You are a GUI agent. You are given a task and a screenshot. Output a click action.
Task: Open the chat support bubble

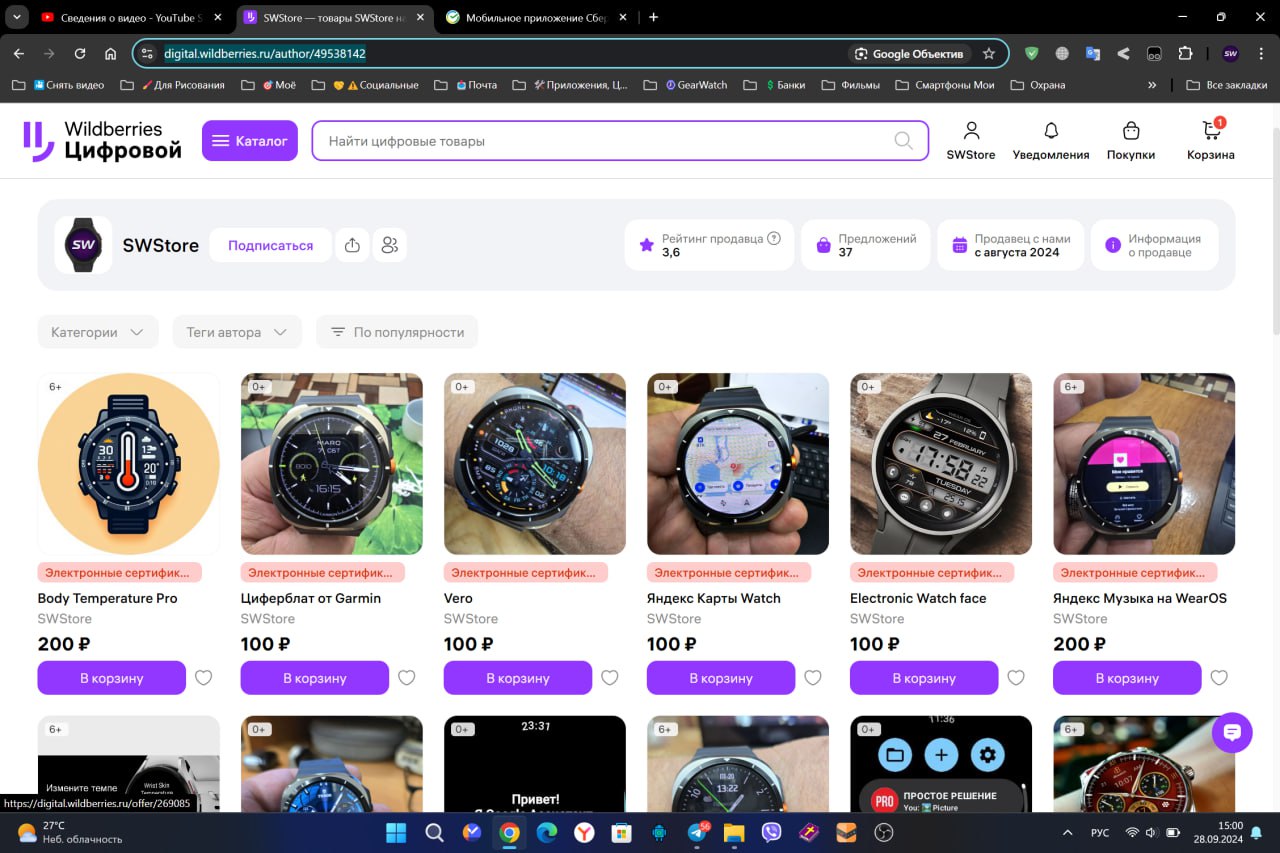tap(1232, 733)
